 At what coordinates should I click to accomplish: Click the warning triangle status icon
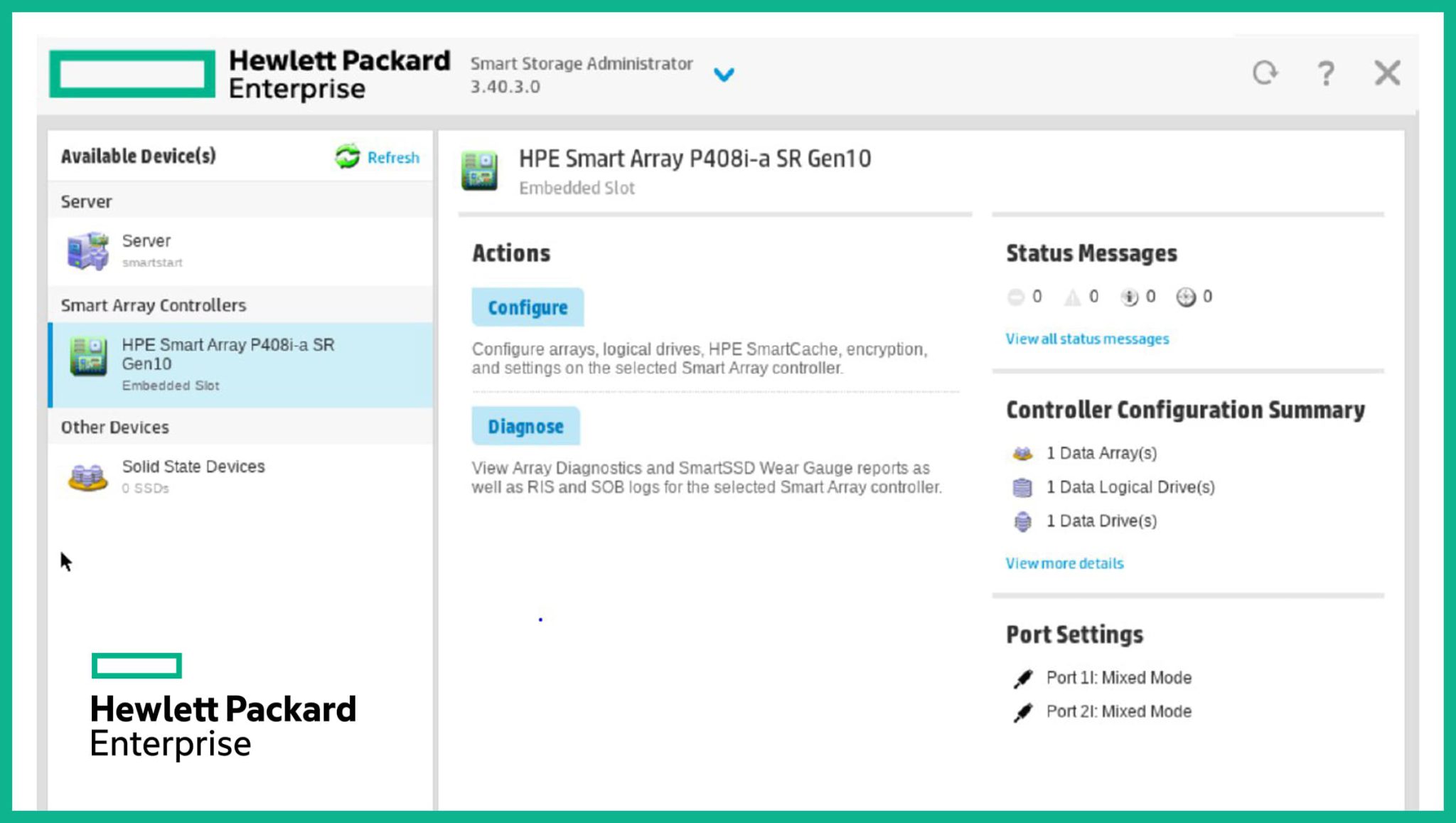[1072, 297]
